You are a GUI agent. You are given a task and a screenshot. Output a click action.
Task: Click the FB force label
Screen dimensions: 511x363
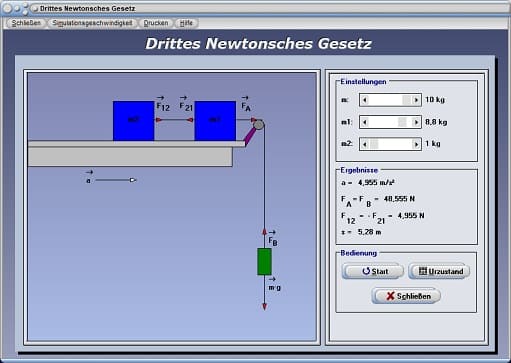tap(273, 238)
